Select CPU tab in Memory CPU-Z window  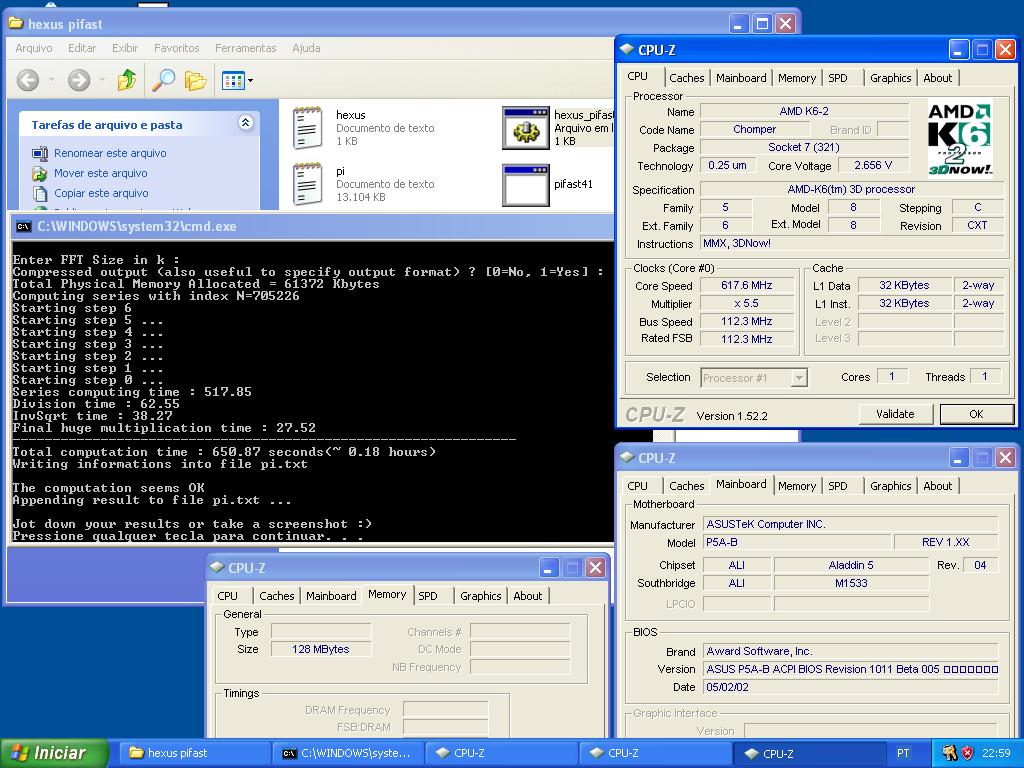coord(227,596)
